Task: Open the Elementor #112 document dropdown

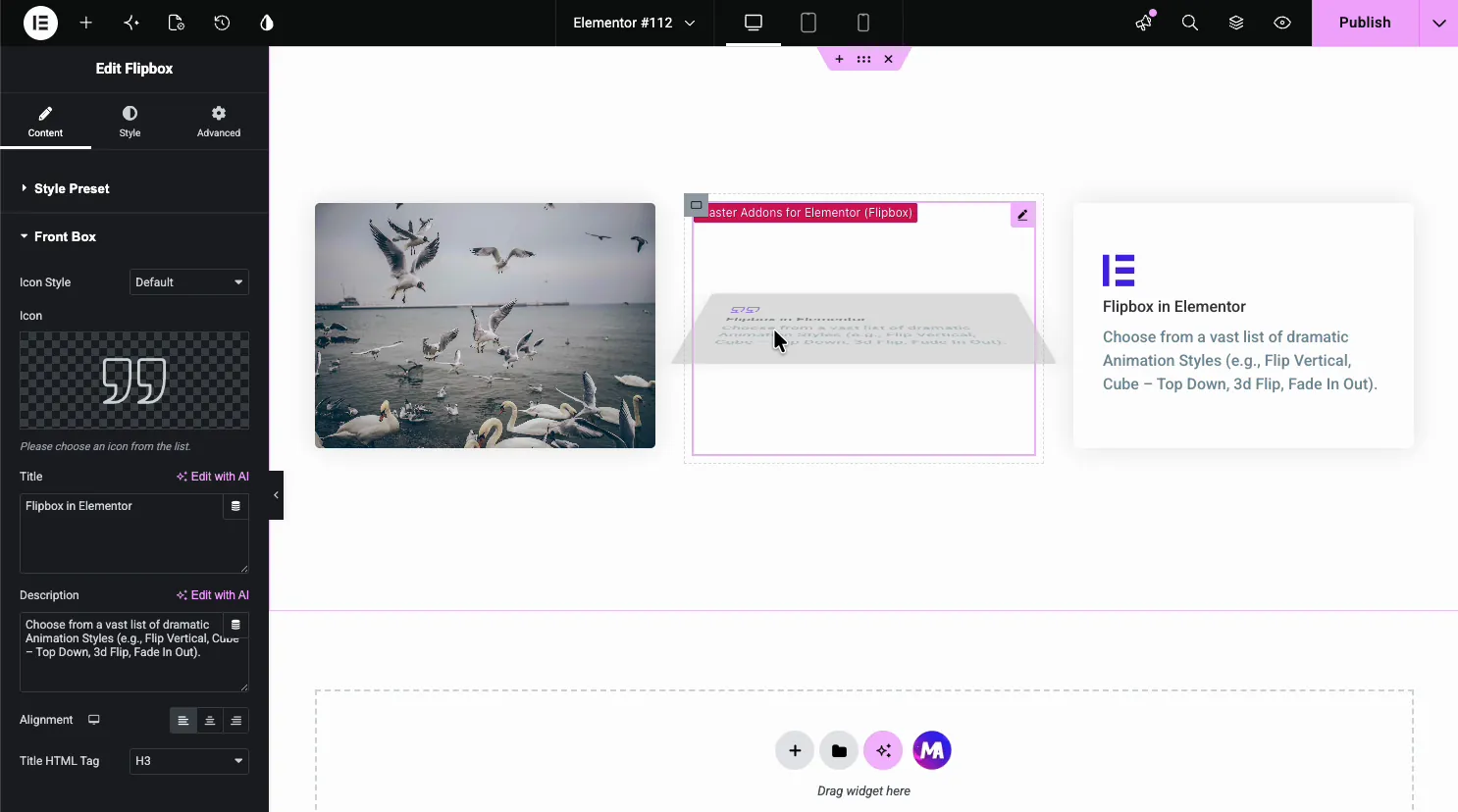Action: point(634,23)
